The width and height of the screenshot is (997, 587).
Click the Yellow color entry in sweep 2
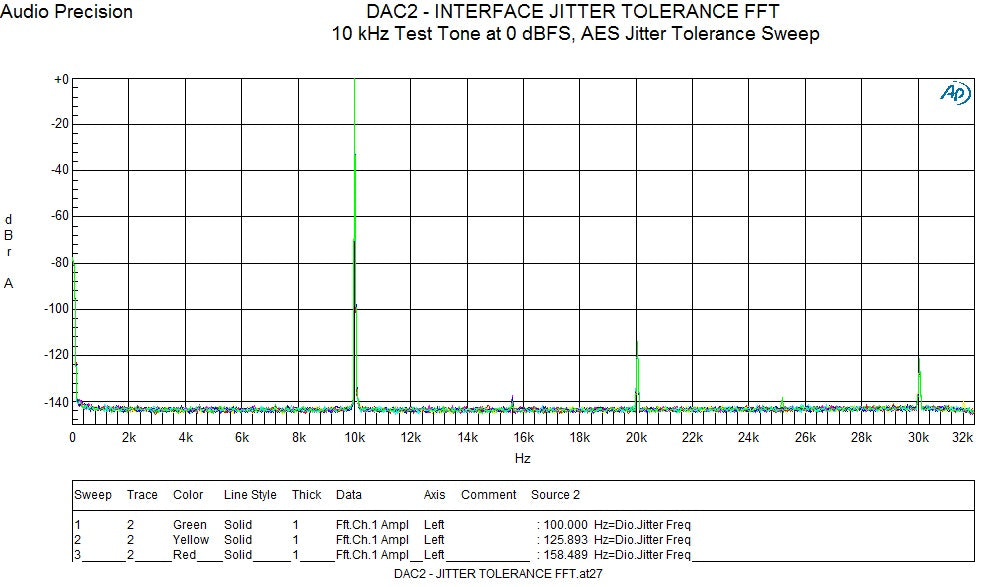[191, 539]
